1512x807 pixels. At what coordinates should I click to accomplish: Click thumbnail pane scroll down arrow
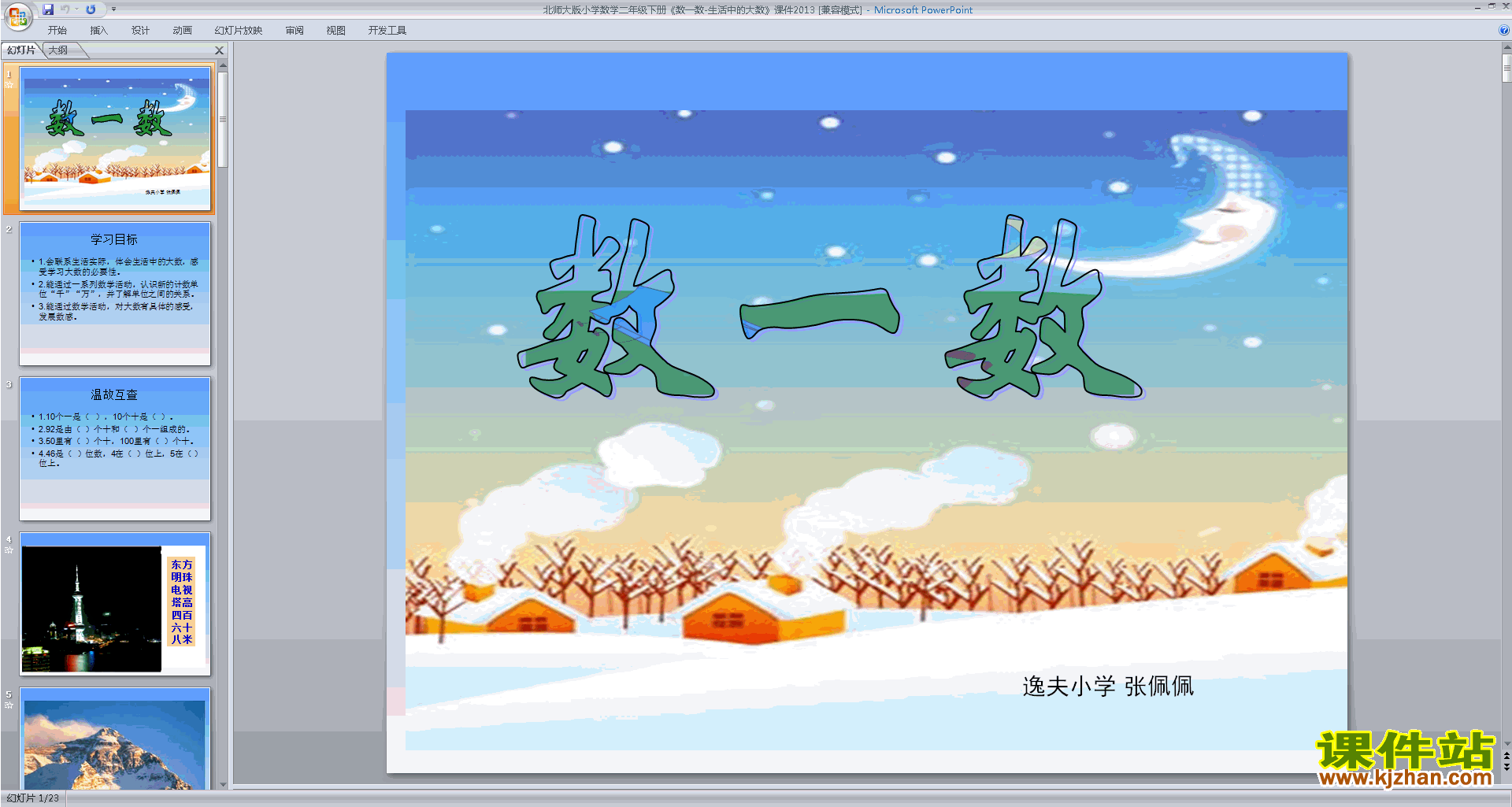pyautogui.click(x=223, y=784)
